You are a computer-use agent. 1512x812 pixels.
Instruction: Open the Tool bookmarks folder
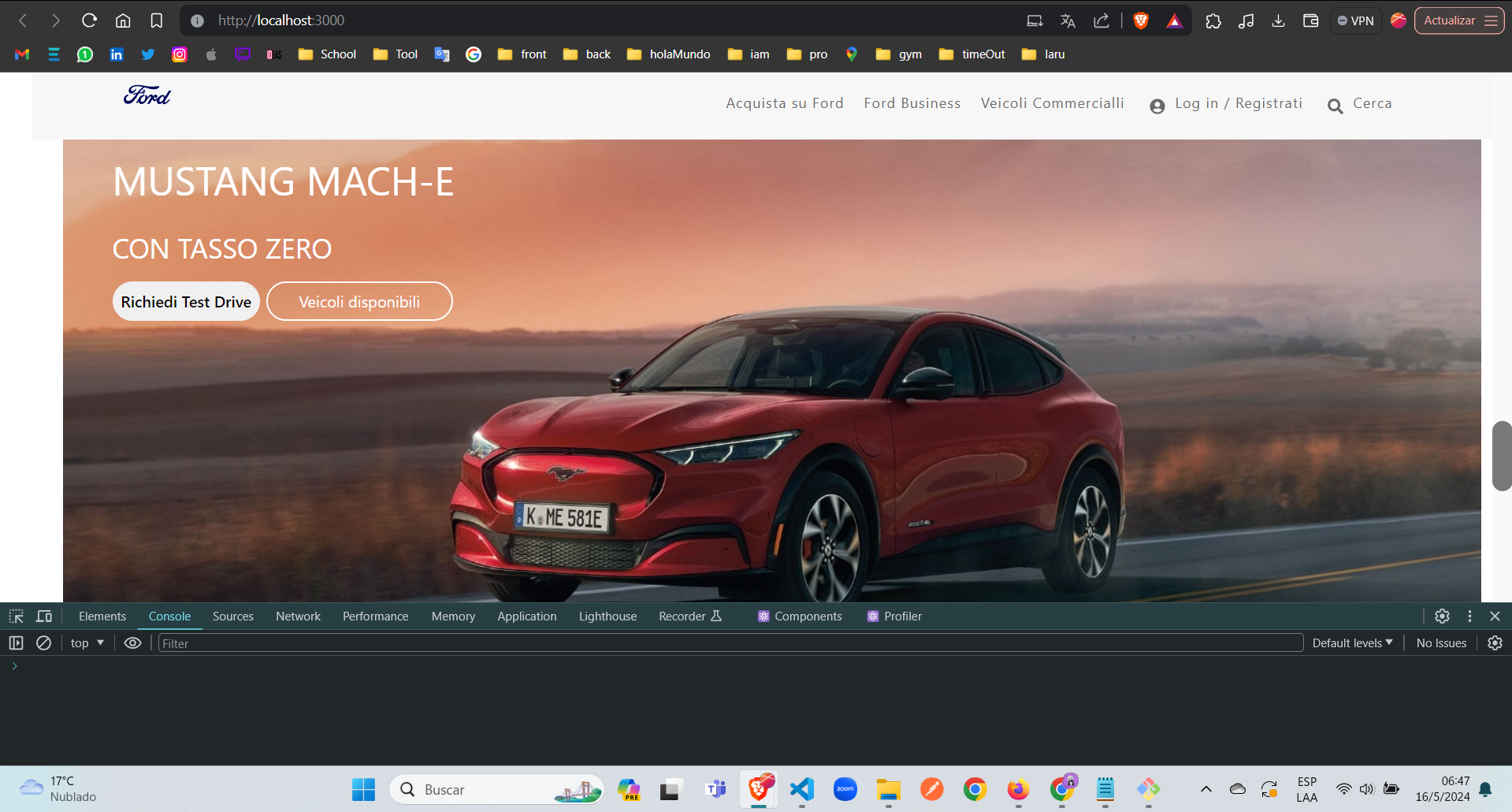(396, 54)
